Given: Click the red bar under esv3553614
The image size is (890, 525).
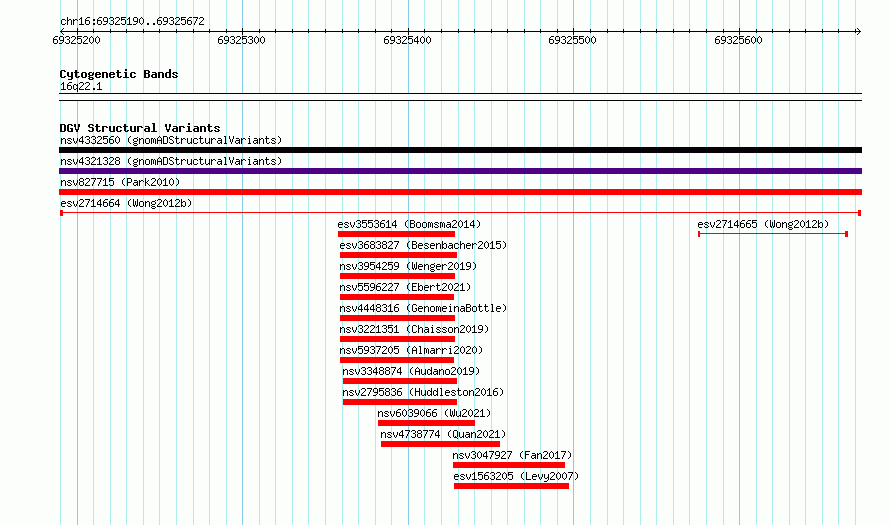Looking at the screenshot, I should click(396, 234).
